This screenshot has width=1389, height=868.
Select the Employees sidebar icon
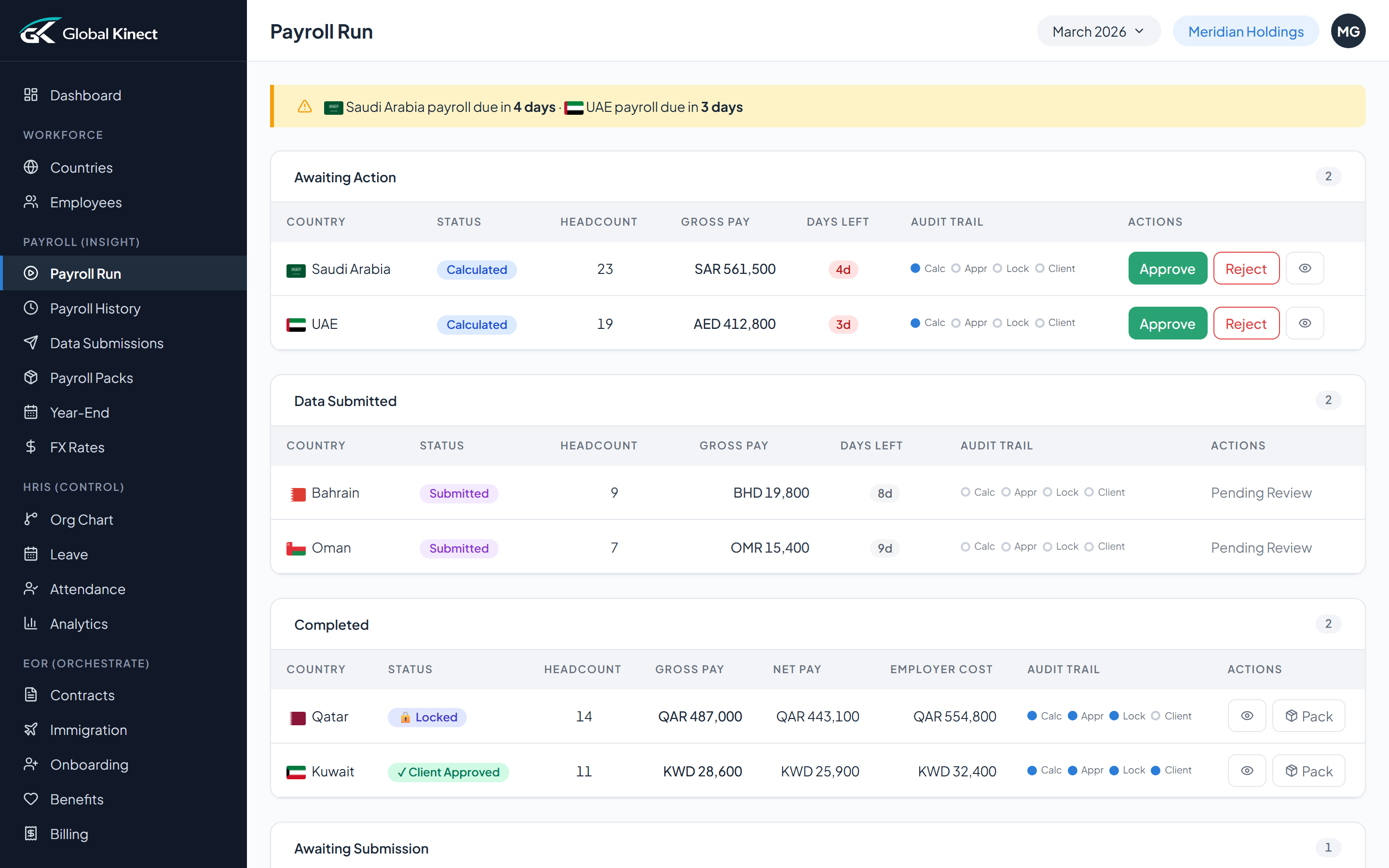31,202
